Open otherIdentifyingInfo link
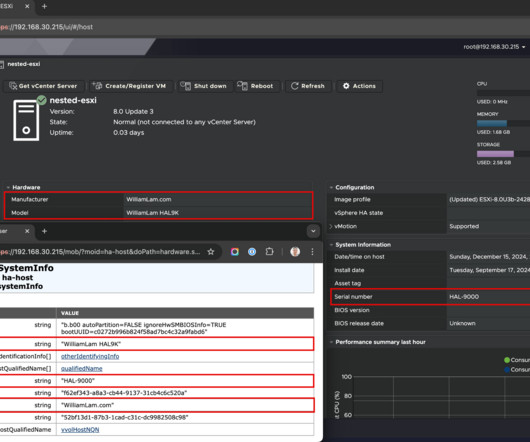530x442 pixels. tap(90, 357)
